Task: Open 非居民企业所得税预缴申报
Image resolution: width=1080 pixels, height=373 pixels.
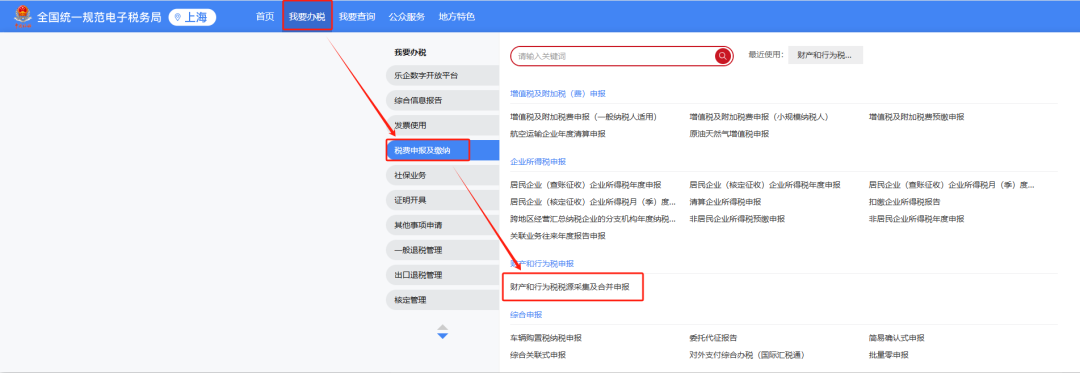Action: pyautogui.click(x=737, y=219)
